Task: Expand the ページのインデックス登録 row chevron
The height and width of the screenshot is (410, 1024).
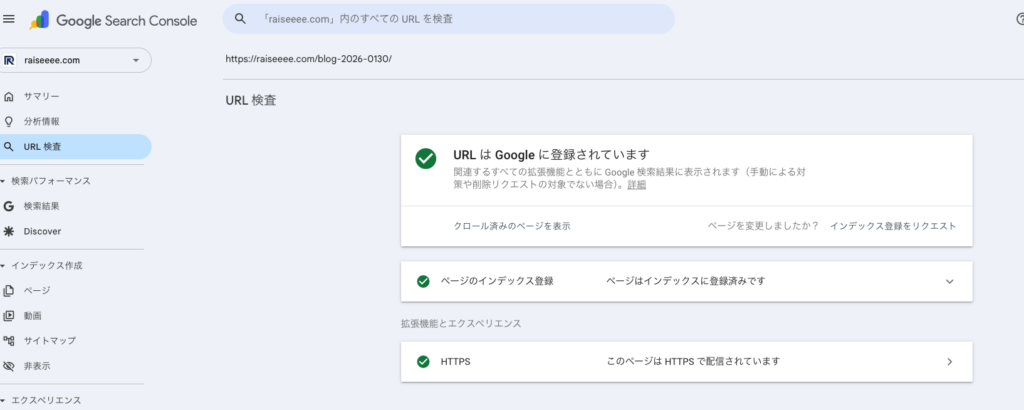Action: 949,281
